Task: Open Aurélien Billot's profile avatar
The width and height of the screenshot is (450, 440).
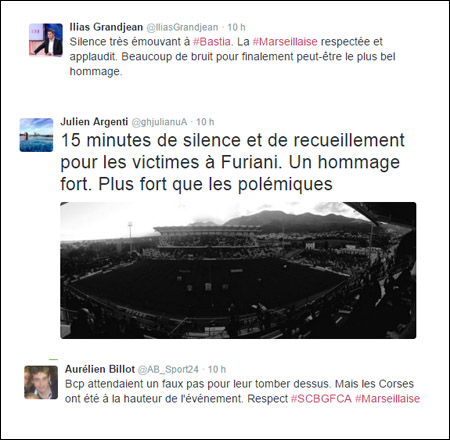Action: (41, 382)
